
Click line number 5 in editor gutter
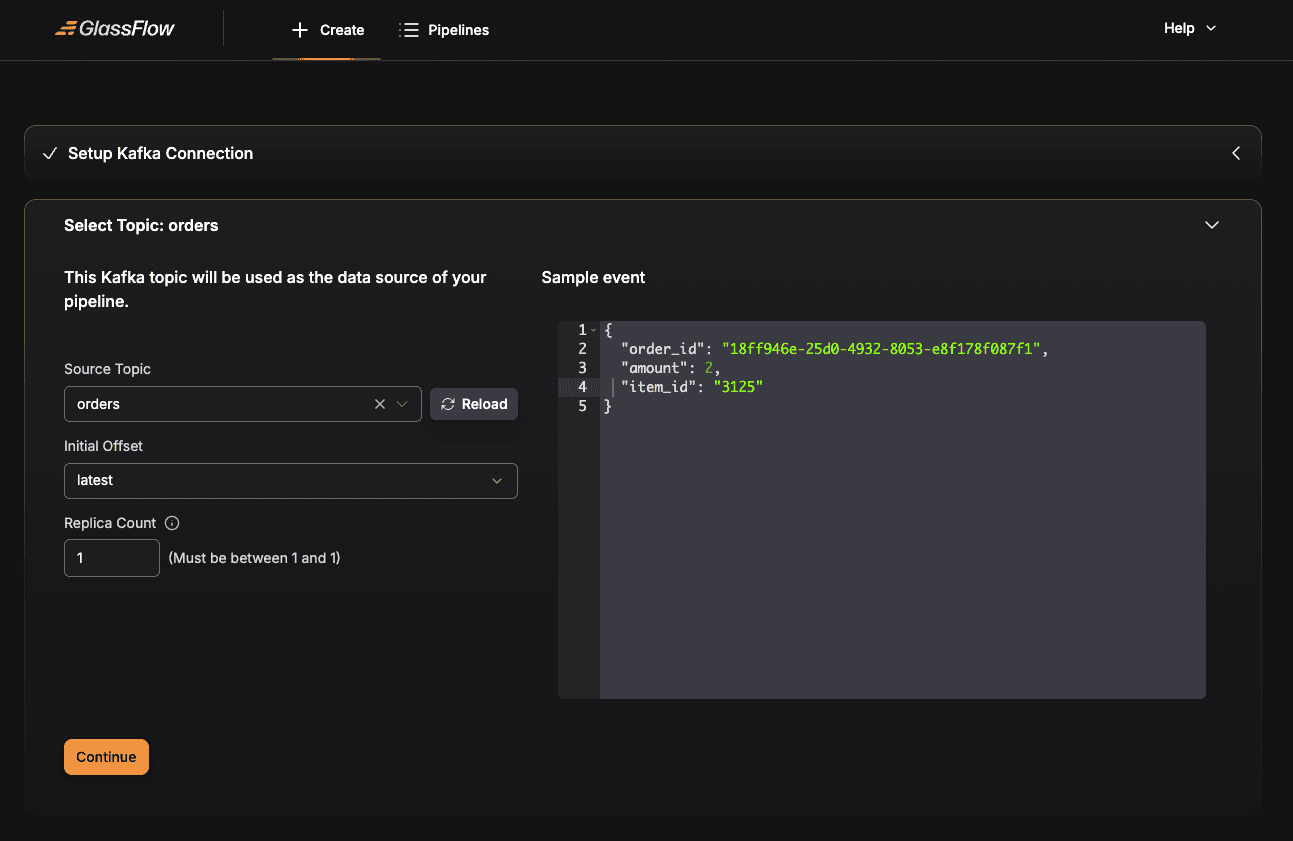pos(582,406)
